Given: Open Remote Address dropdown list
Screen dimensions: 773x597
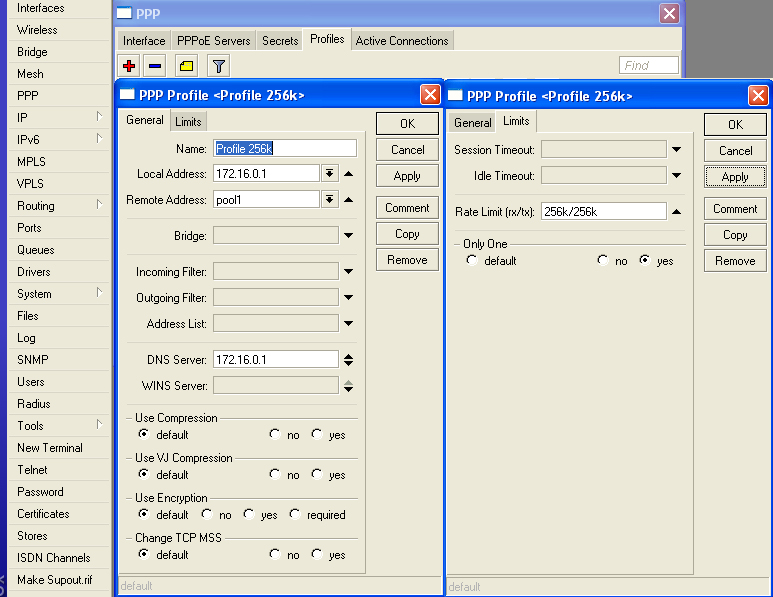Looking at the screenshot, I should point(329,200).
